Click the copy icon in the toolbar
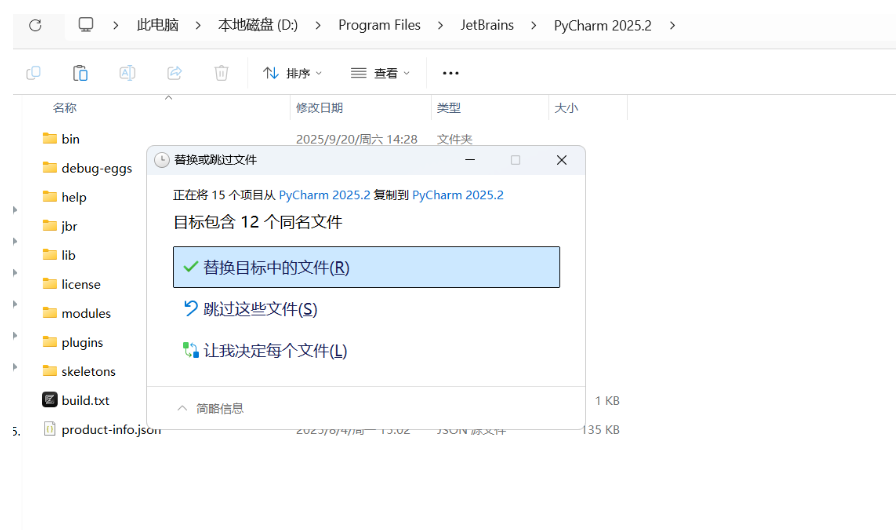896x530 pixels. coord(33,73)
